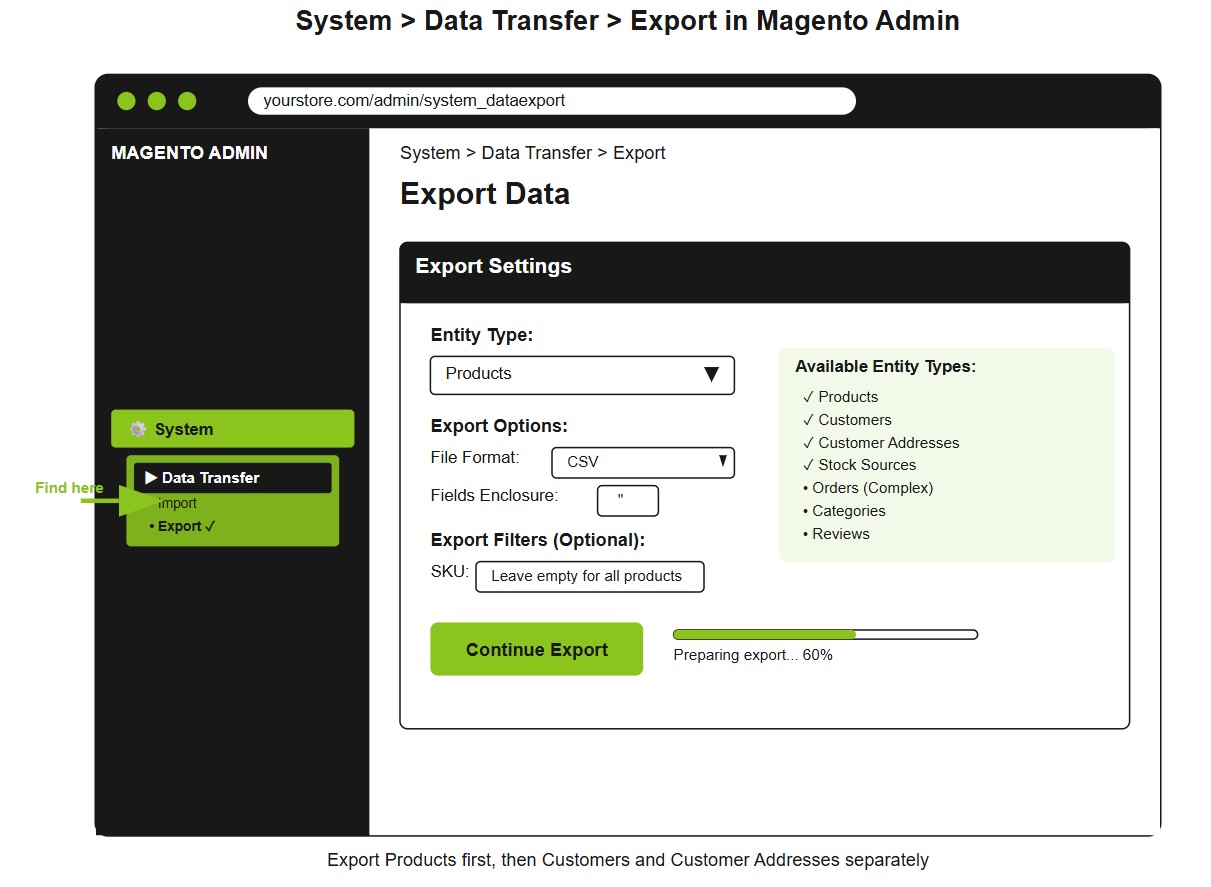Click Stock Sources in the entity list
This screenshot has height=887, width=1211.
click(859, 465)
